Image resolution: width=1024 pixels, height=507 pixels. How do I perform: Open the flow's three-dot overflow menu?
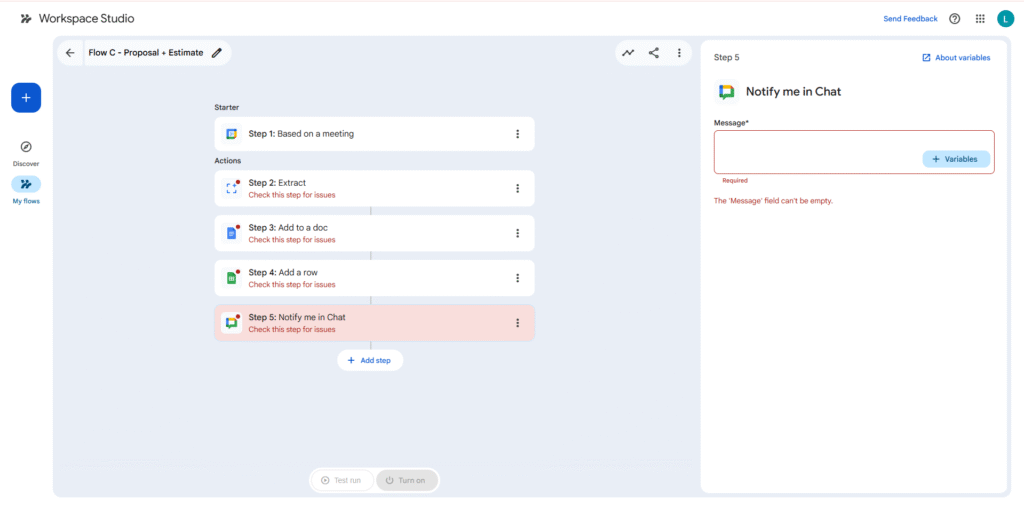(679, 53)
